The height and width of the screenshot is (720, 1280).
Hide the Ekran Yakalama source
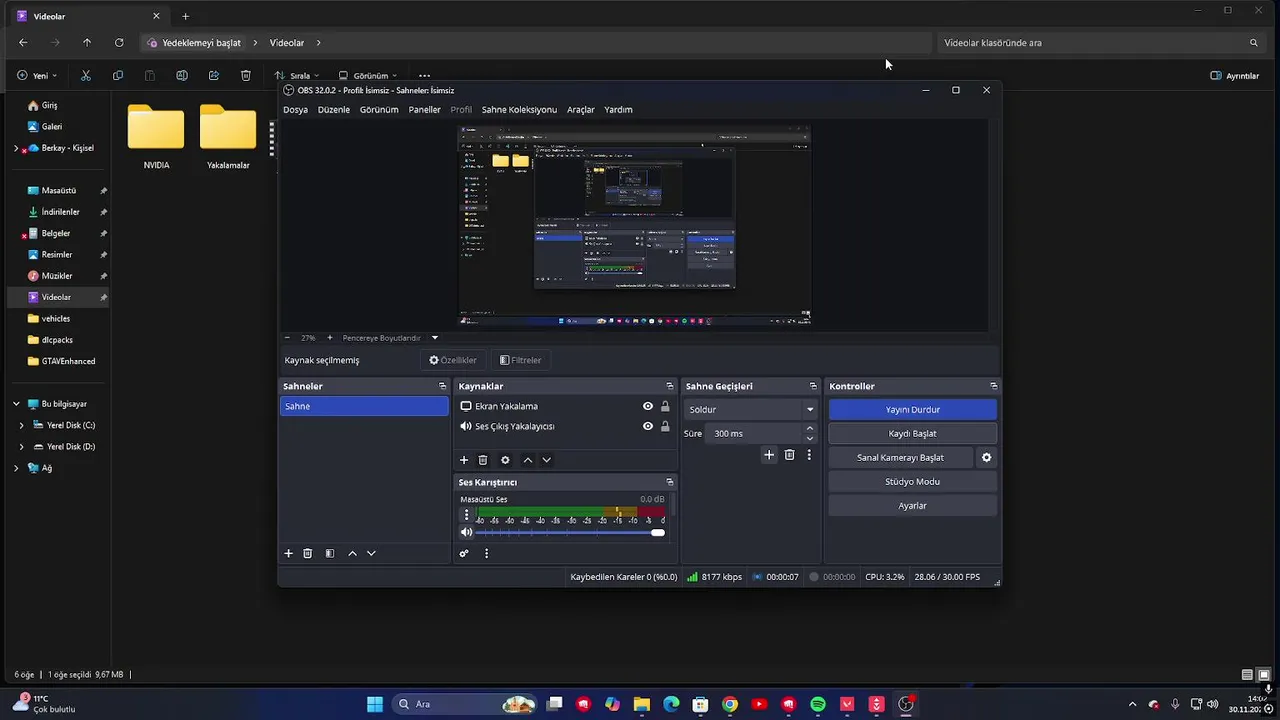[x=648, y=406]
